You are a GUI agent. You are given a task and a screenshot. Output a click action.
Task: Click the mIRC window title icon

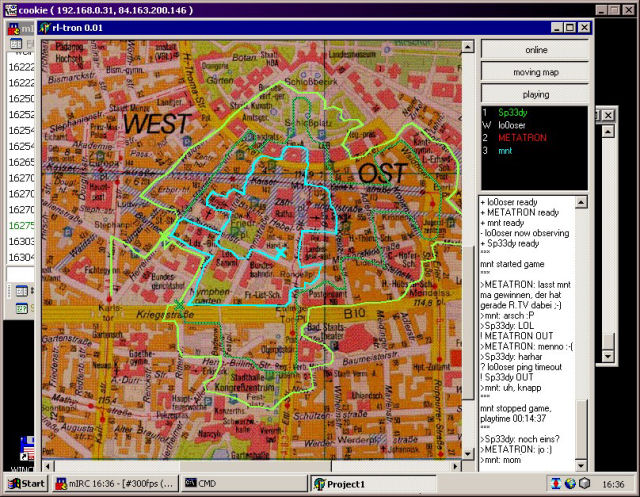pyautogui.click(x=14, y=28)
